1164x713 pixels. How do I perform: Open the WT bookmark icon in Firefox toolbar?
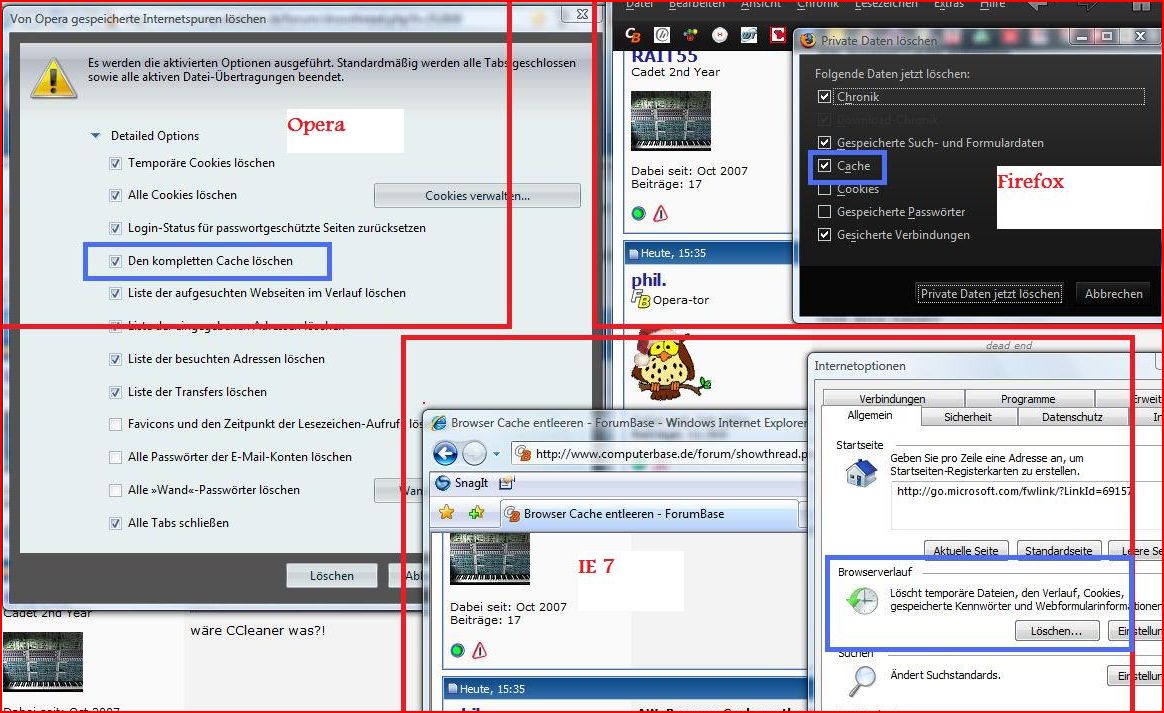click(748, 34)
